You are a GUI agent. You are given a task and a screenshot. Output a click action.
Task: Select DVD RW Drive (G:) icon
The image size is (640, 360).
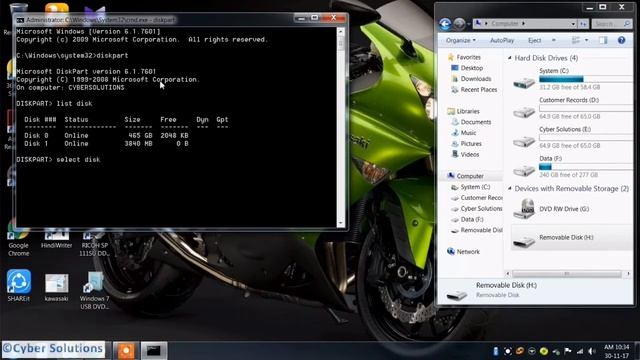524,209
